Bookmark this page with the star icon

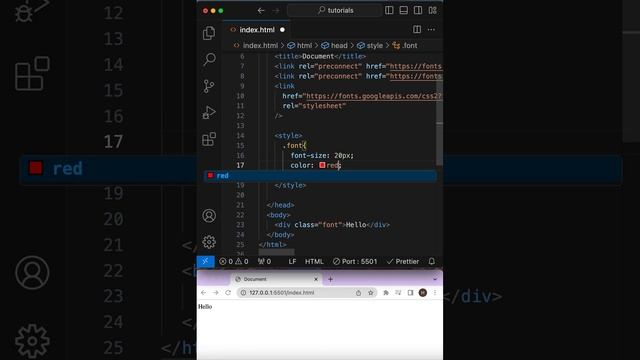pos(371,293)
